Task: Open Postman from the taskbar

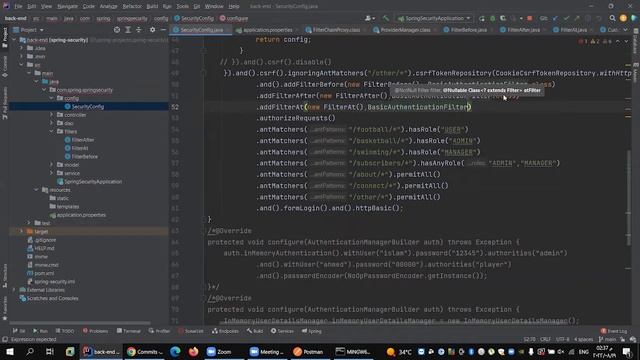Action: [308, 351]
